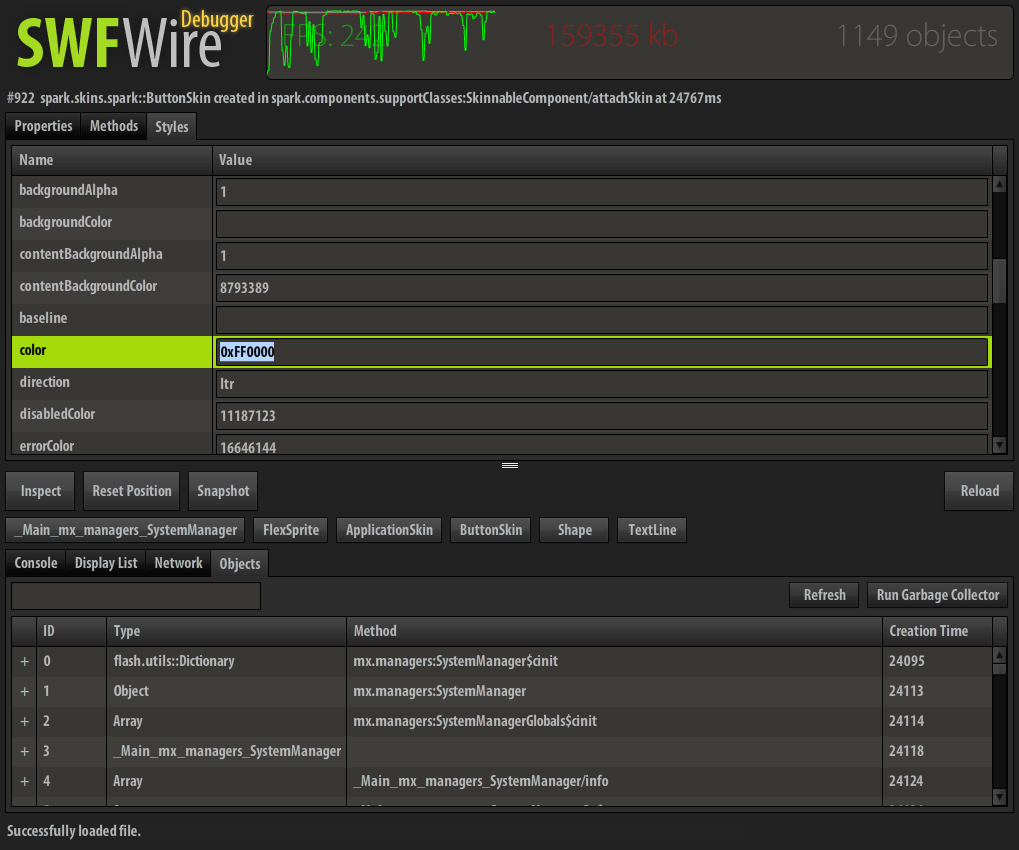This screenshot has height=850, width=1019.
Task: Edit the contentBackgroundColor value field
Action: (602, 288)
